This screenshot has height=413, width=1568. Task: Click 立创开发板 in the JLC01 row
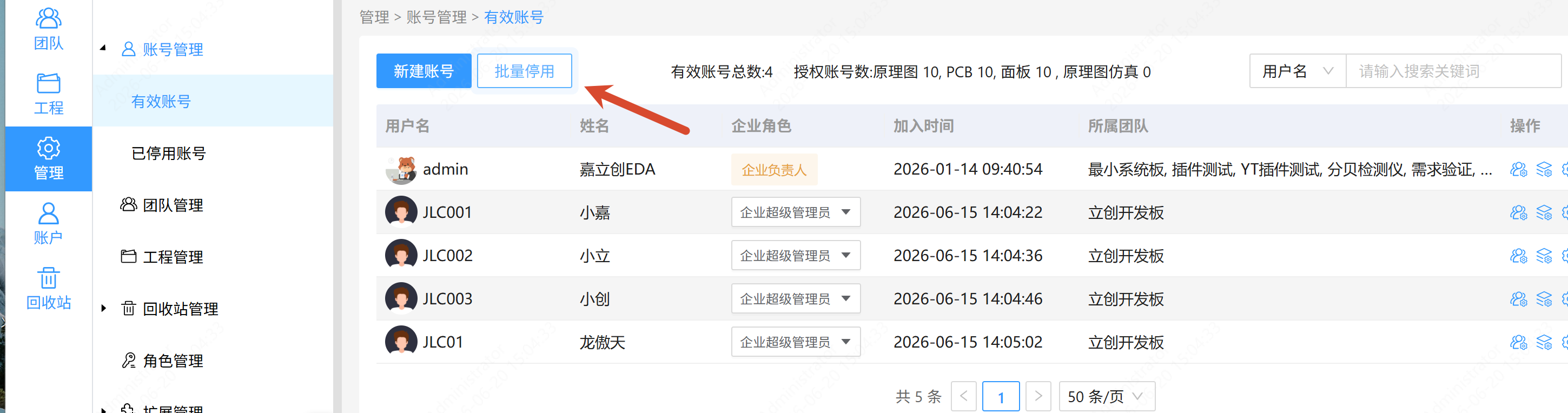[1126, 342]
